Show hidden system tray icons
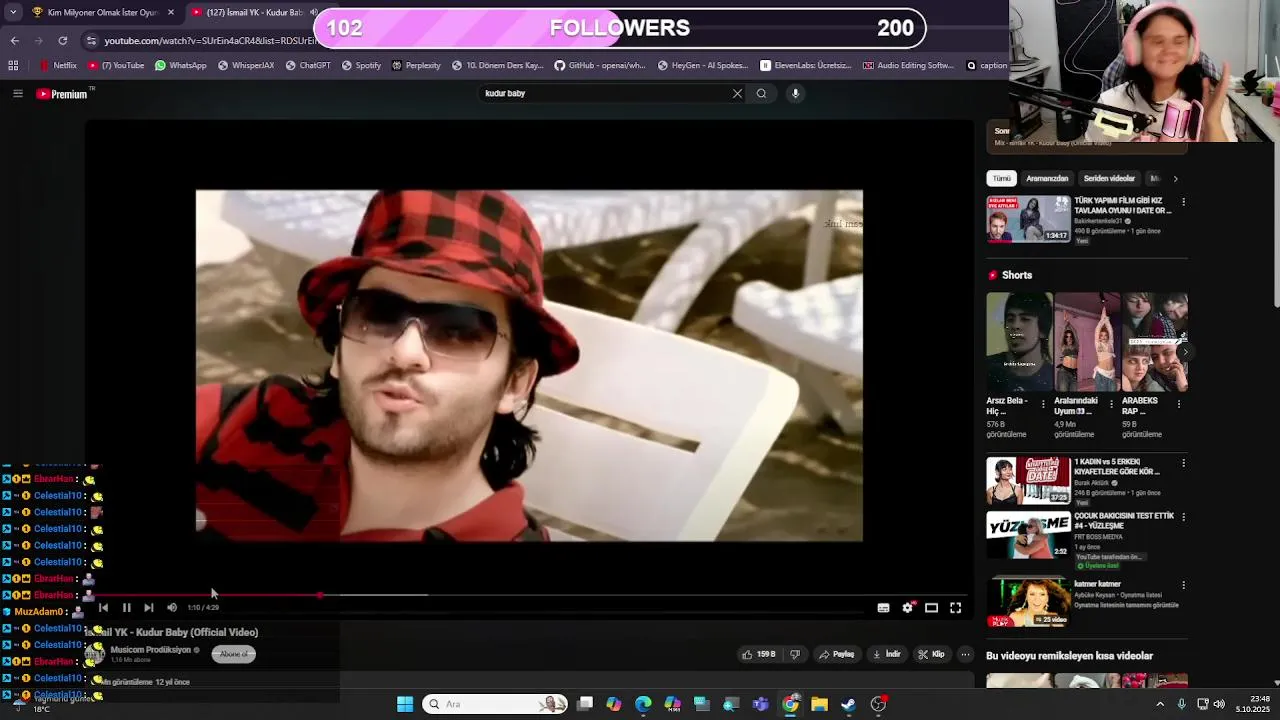 tap(1160, 704)
